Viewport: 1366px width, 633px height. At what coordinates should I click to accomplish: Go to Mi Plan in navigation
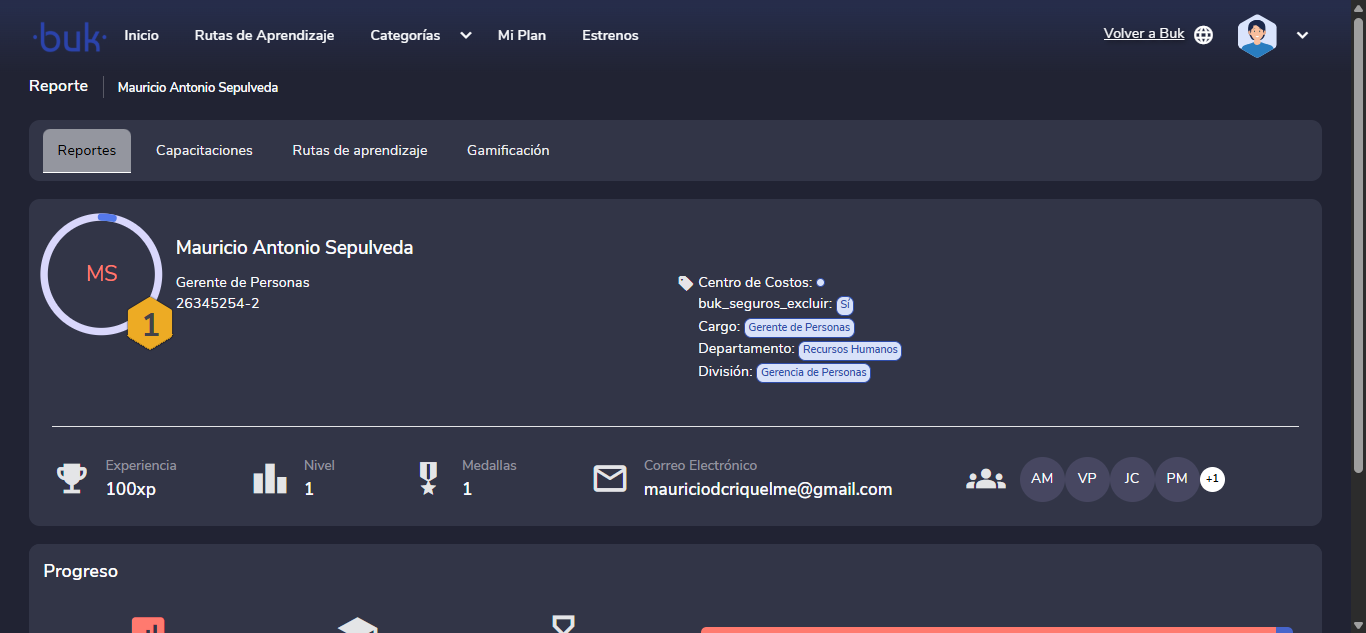tap(522, 35)
